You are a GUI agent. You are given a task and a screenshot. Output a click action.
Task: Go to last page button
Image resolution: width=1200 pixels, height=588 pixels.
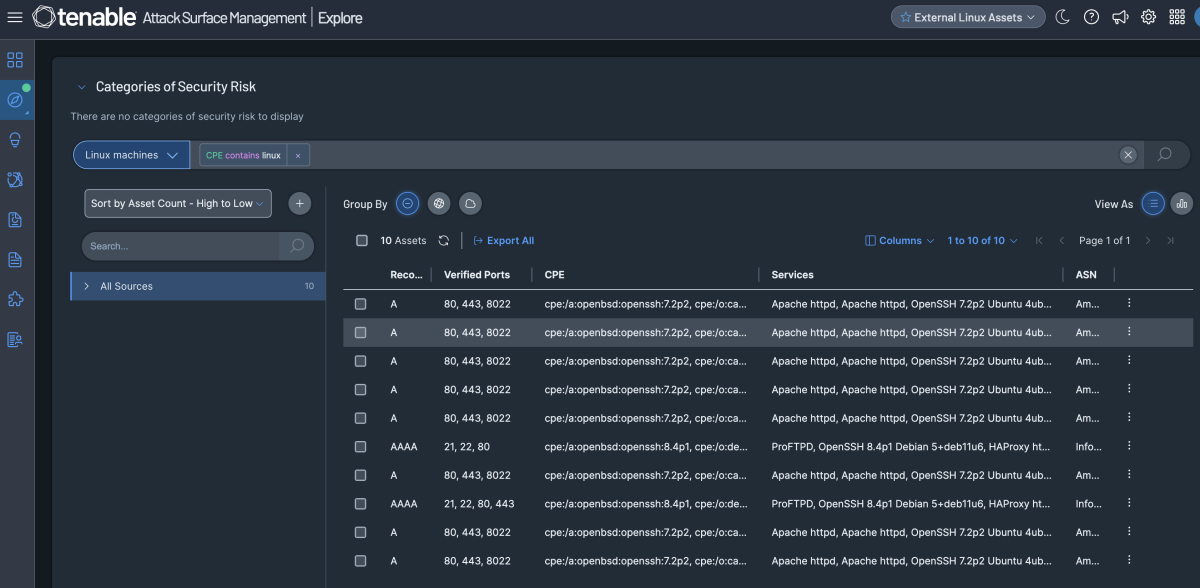1170,241
